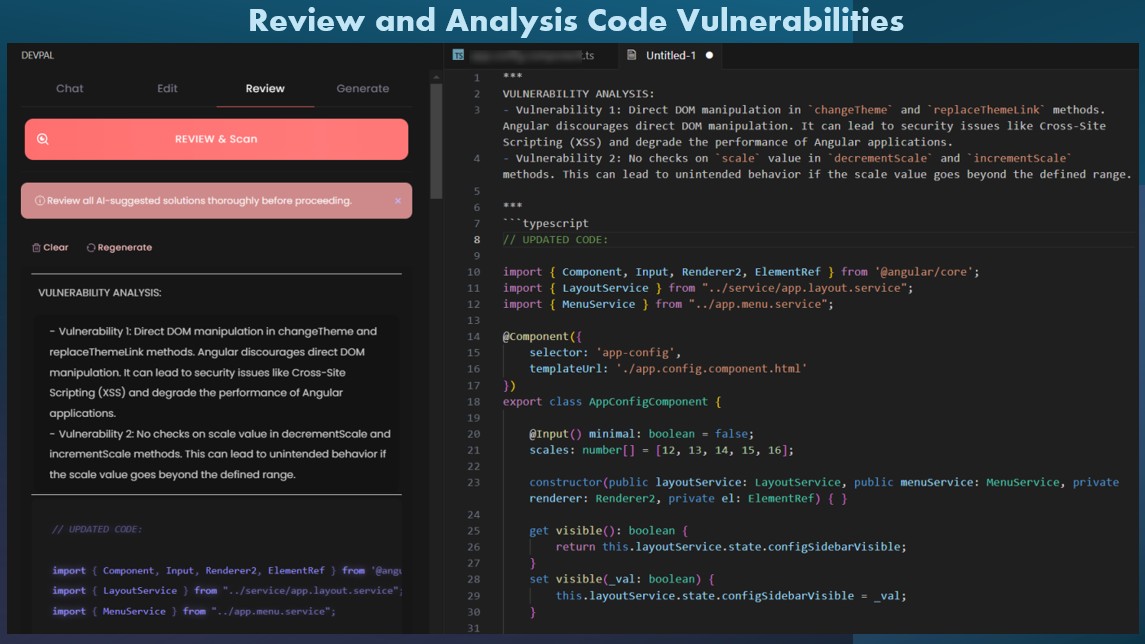
Task: Click the refresh icon beside Regenerate
Action: [91, 248]
